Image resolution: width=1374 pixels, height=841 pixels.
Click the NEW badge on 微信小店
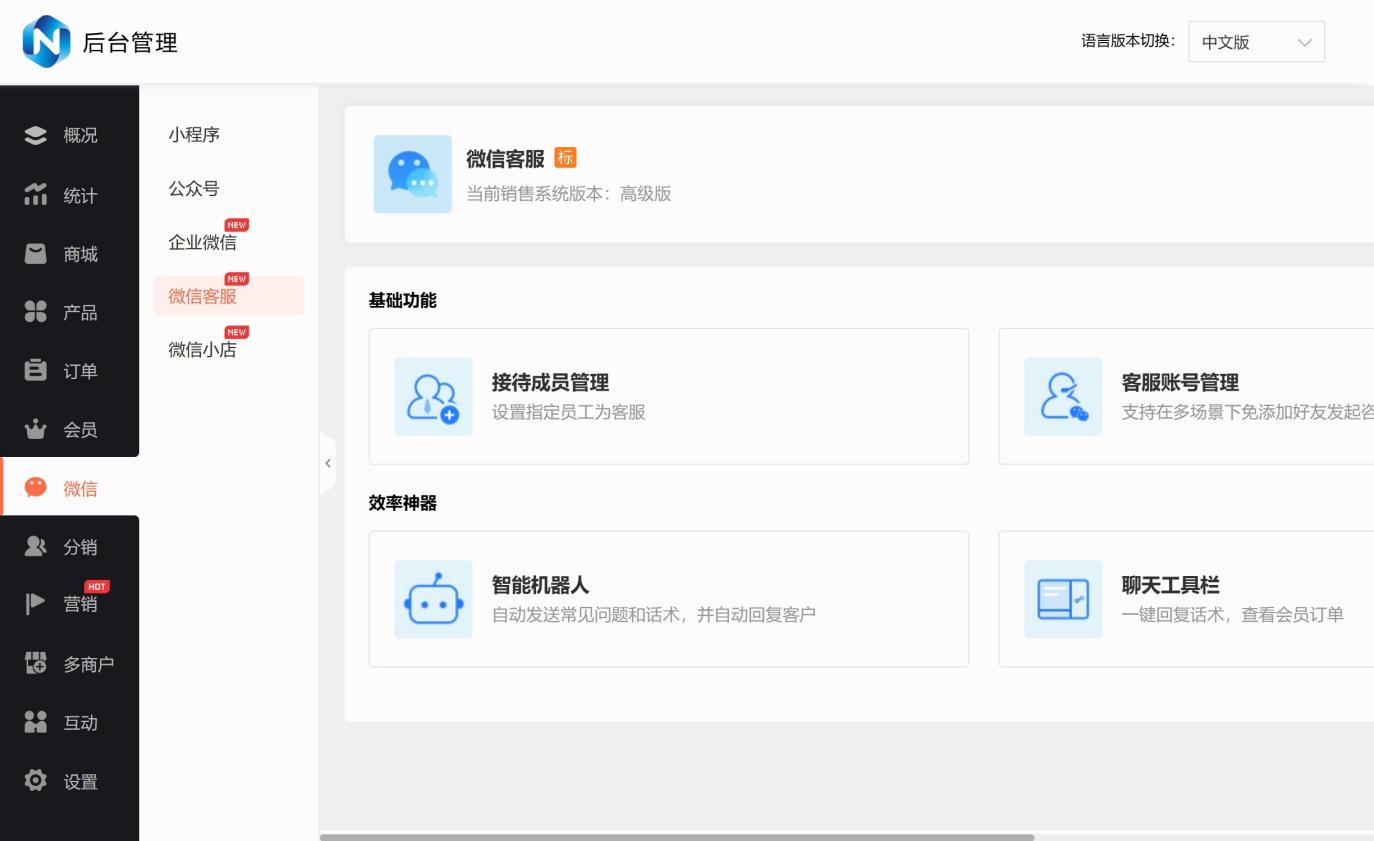(x=237, y=332)
